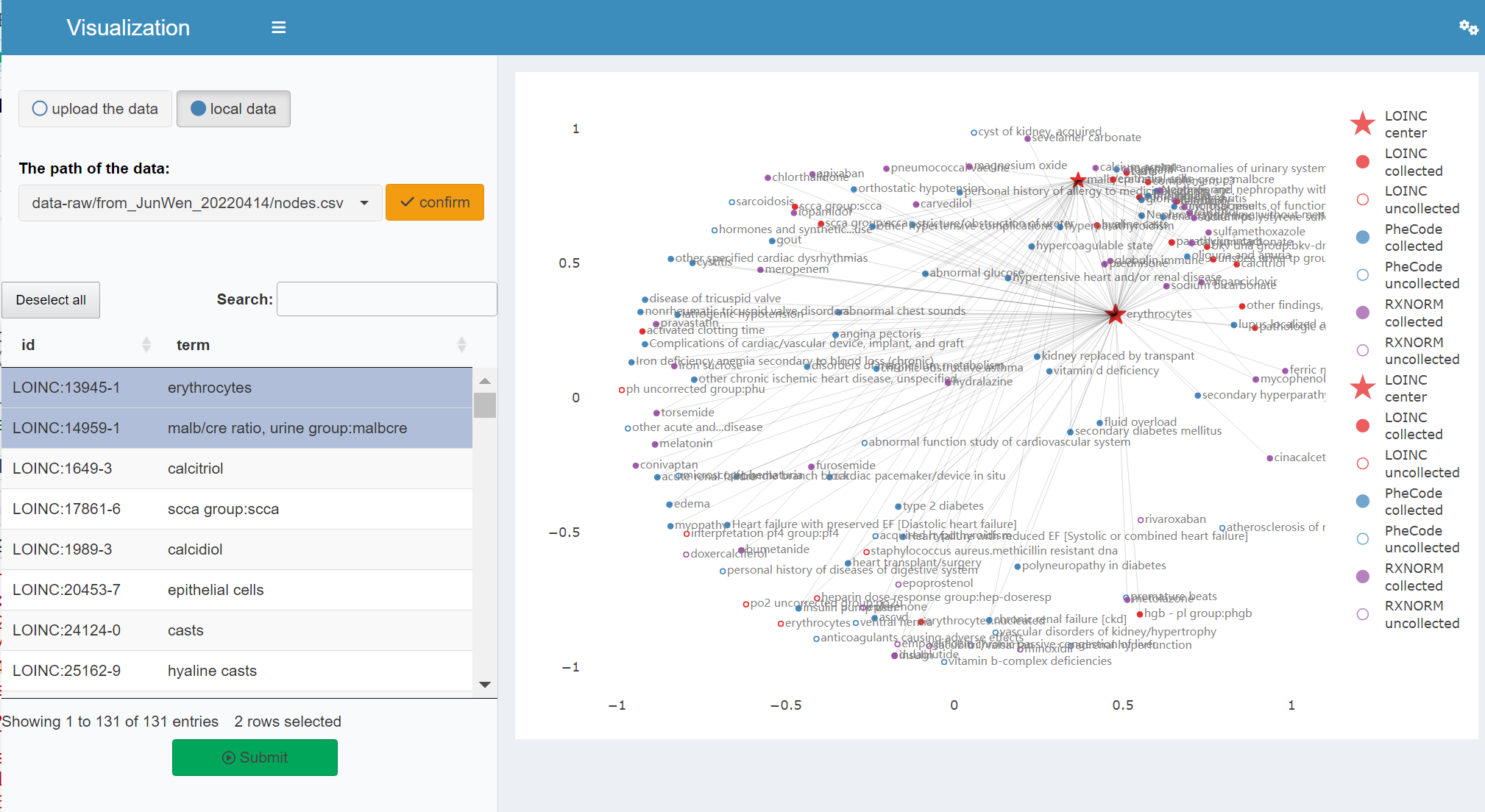1485x812 pixels.
Task: Click the hamburger menu icon in header
Action: click(278, 28)
